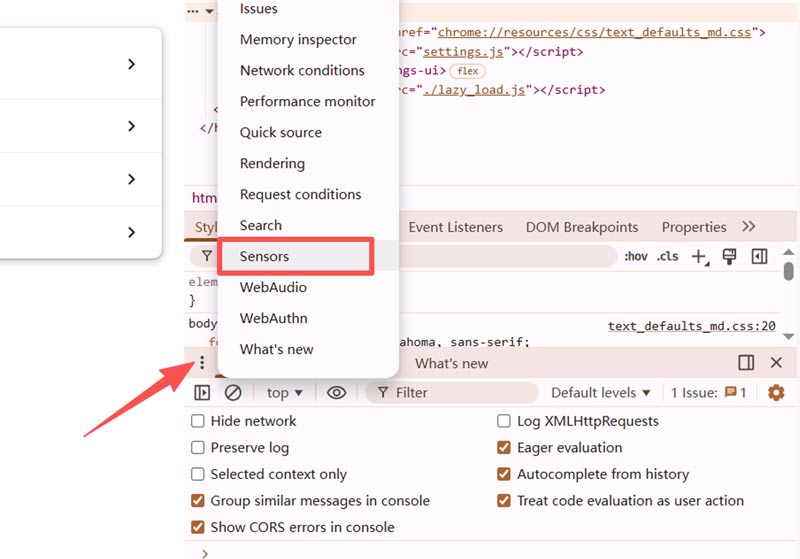The image size is (800, 559).
Task: Open the drawer three-dot menu
Action: 202,363
